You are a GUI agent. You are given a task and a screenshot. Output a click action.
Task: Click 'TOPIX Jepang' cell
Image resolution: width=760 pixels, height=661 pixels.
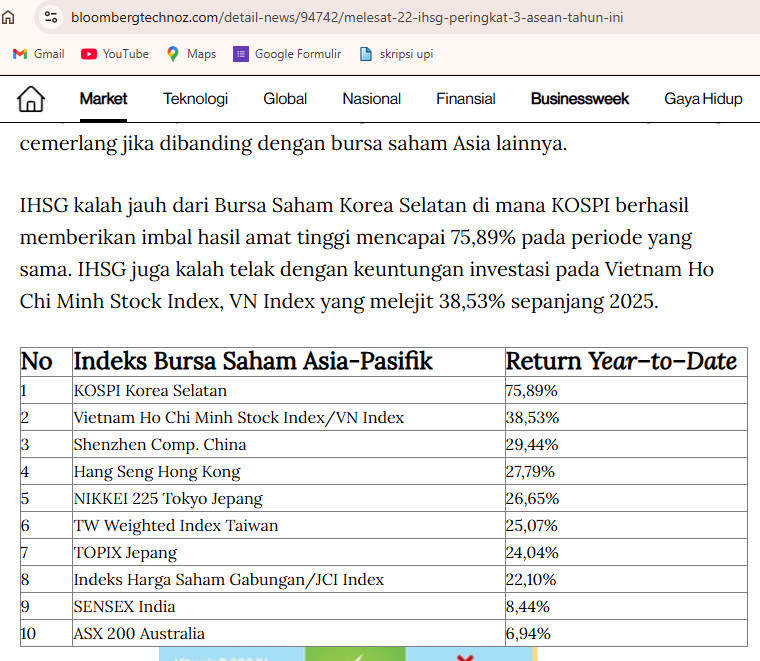[x=289, y=552]
